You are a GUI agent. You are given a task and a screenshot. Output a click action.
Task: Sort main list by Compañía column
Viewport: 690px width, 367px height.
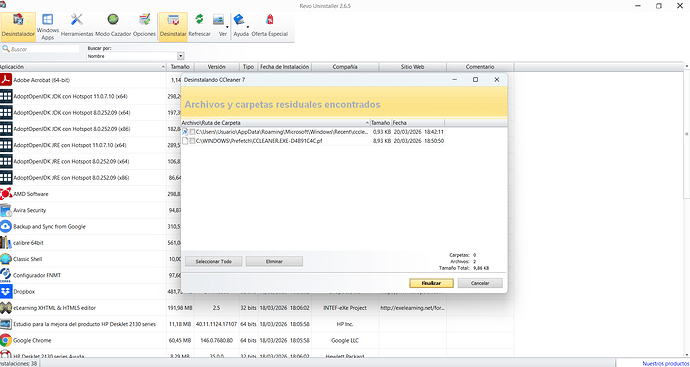click(x=345, y=67)
